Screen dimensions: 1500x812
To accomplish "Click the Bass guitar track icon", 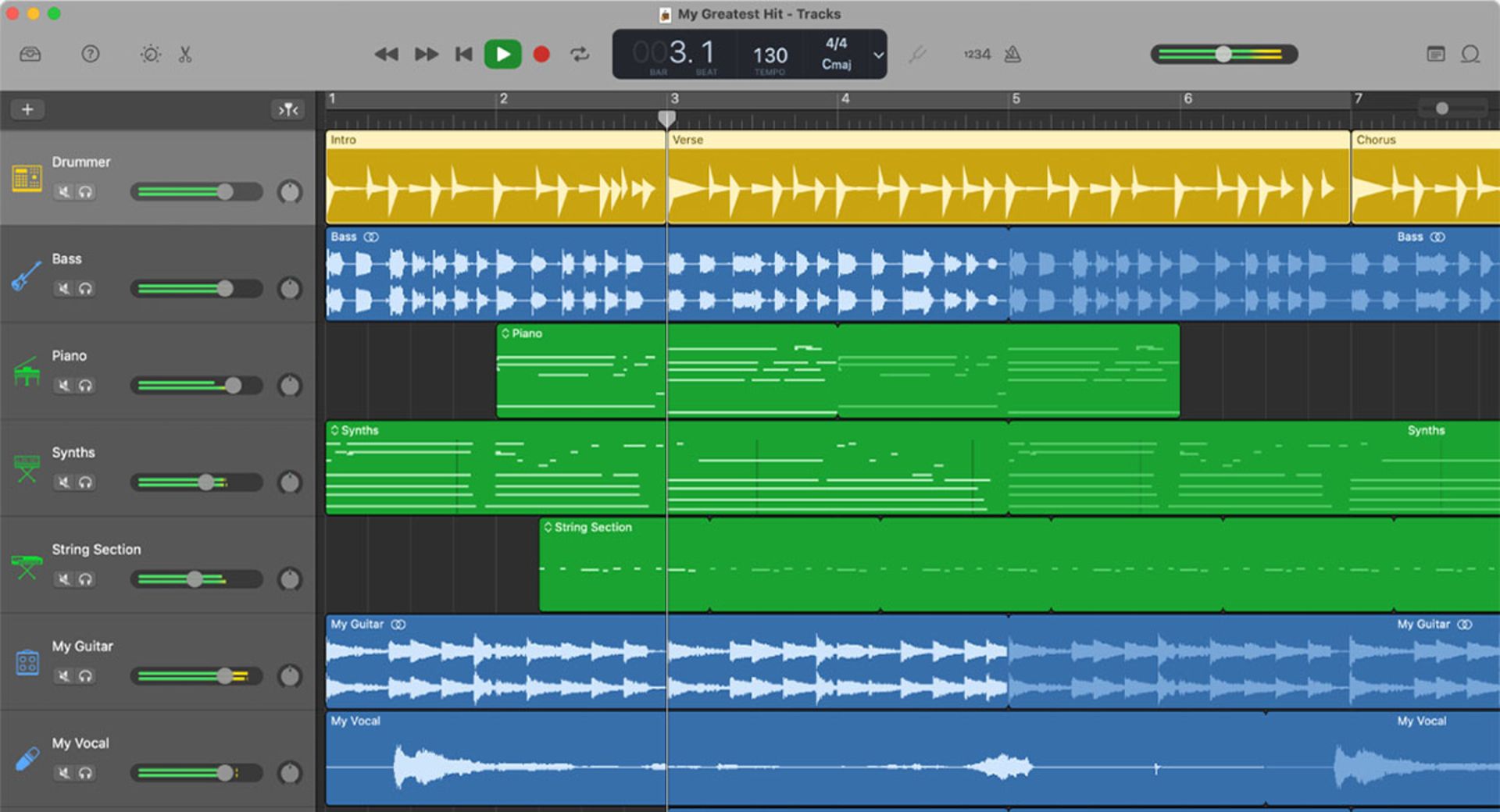I will click(x=27, y=275).
